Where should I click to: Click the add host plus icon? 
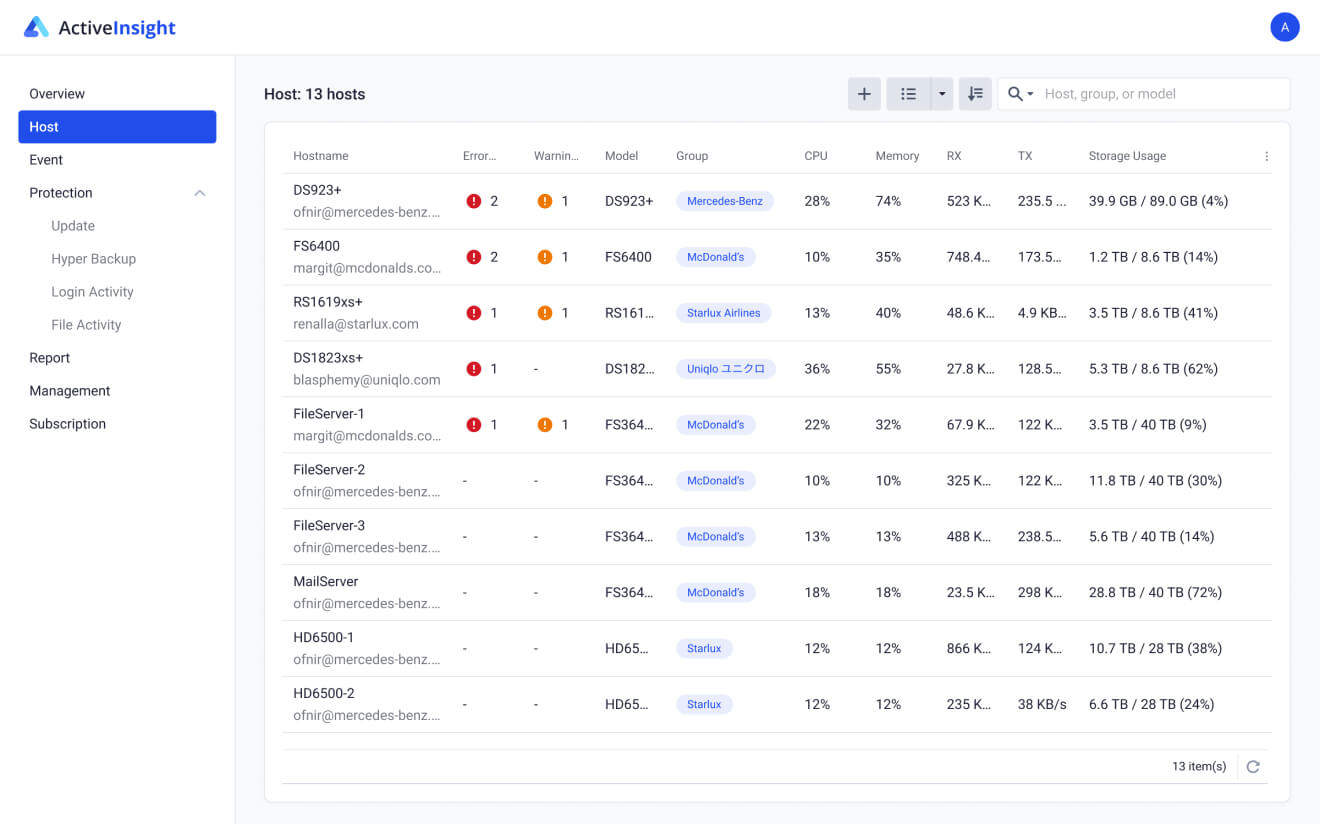tap(864, 94)
